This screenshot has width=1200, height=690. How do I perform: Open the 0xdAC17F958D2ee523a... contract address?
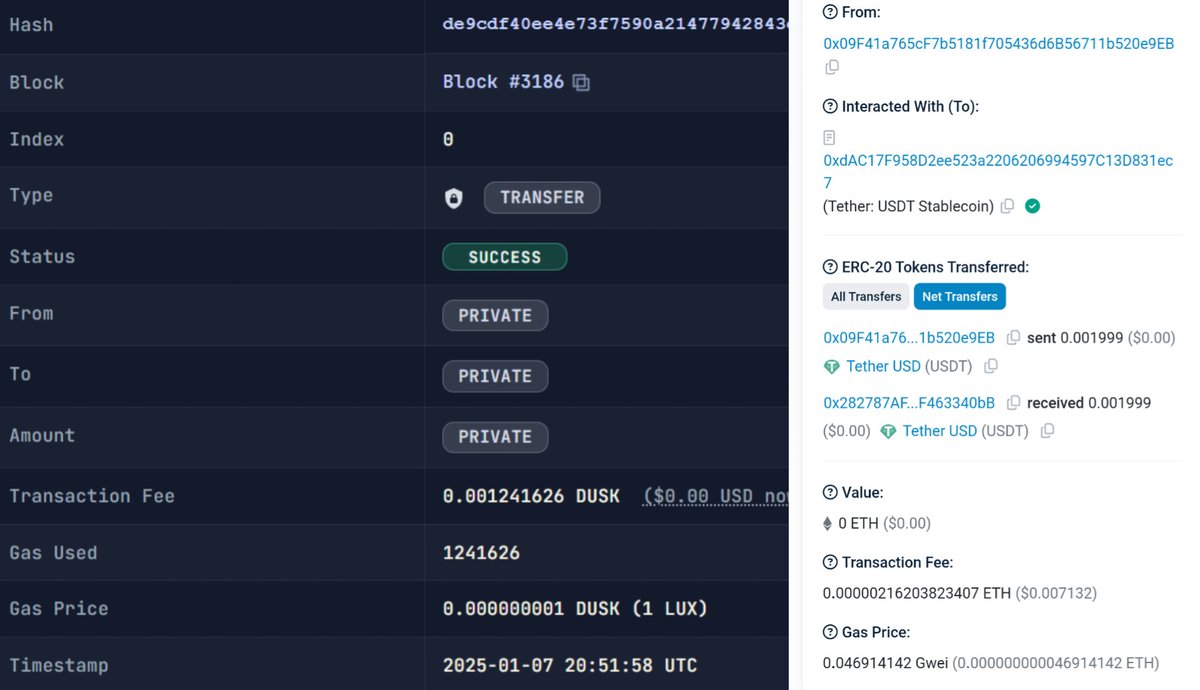[x=998, y=171]
